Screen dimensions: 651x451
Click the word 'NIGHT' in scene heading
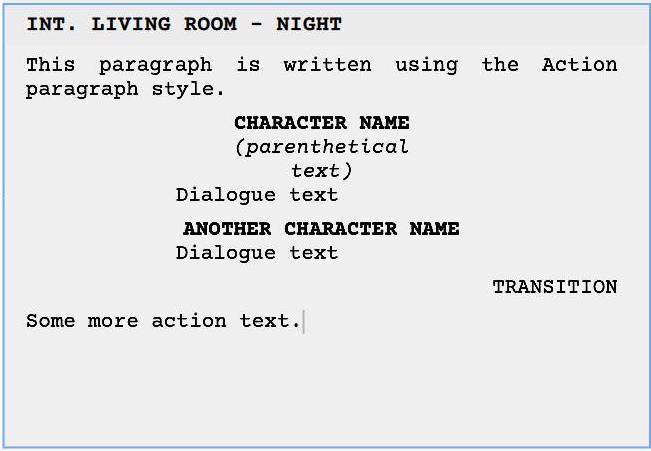(309, 24)
